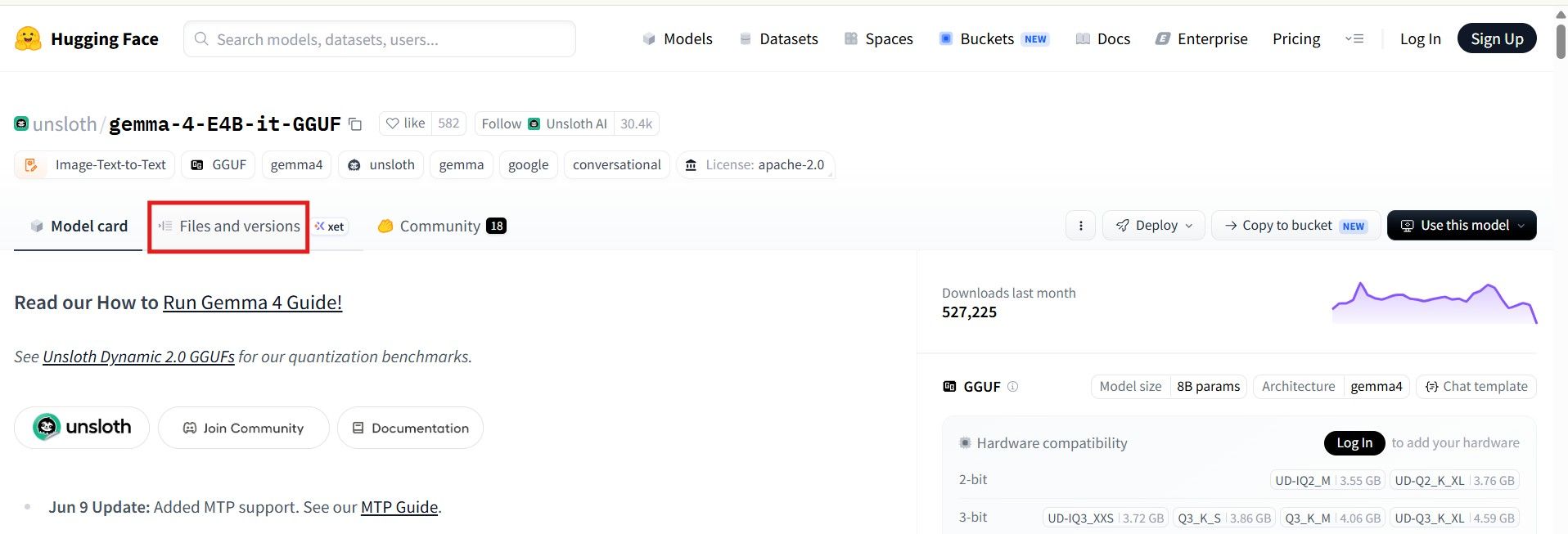This screenshot has width=1568, height=534.
Task: Click the 527,225 downloads figure
Action: pos(969,312)
